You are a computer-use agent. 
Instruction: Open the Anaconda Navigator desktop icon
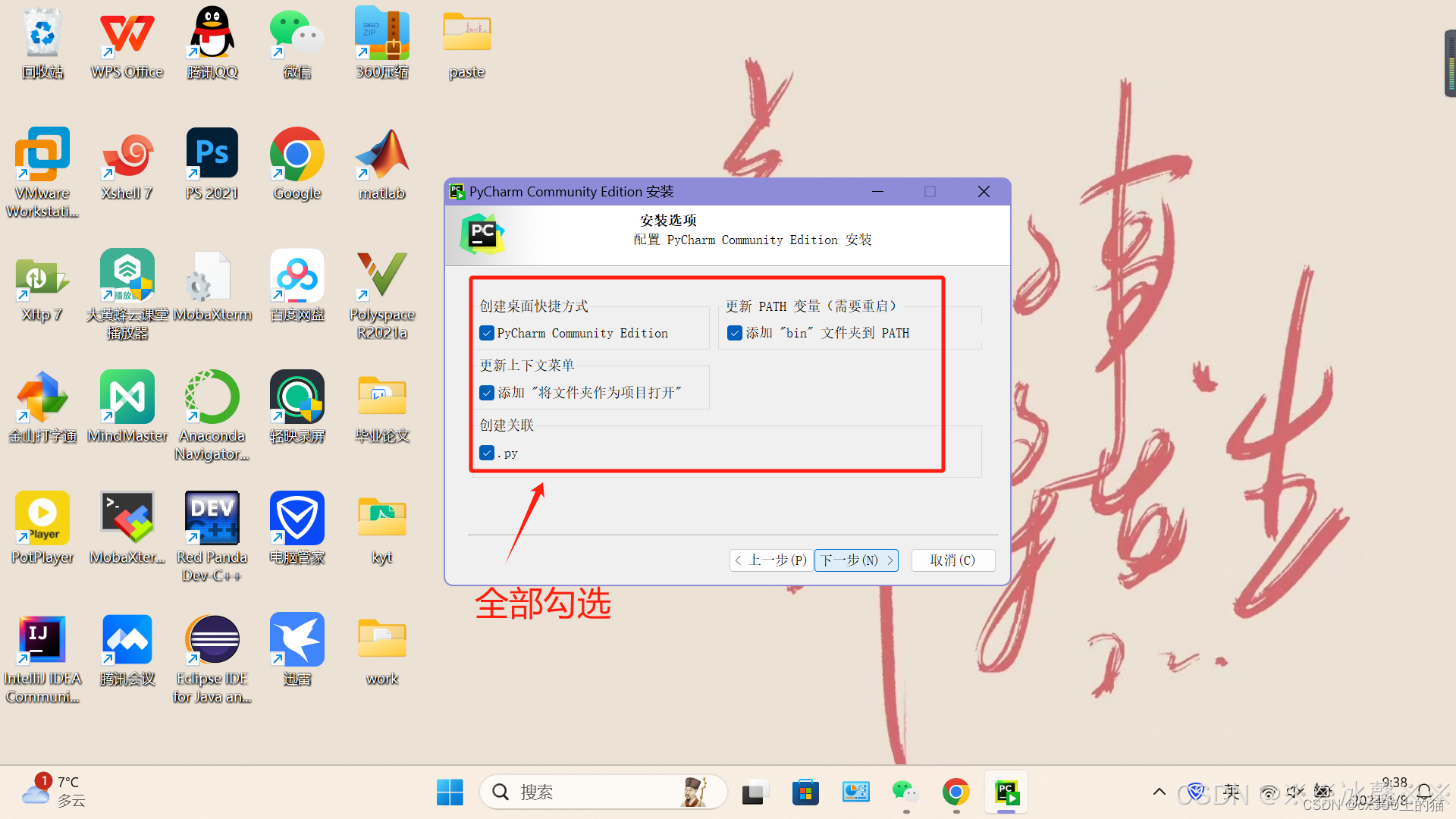212,397
